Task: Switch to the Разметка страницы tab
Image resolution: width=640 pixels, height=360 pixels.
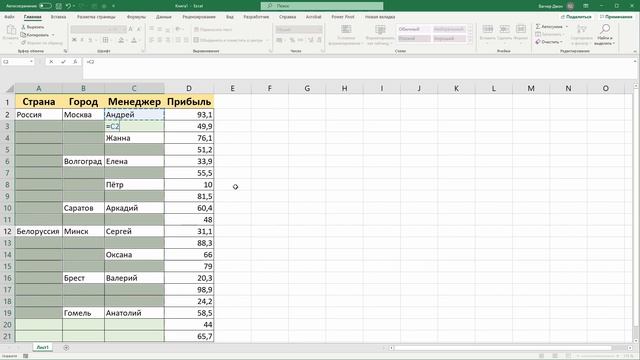Action: pos(96,17)
